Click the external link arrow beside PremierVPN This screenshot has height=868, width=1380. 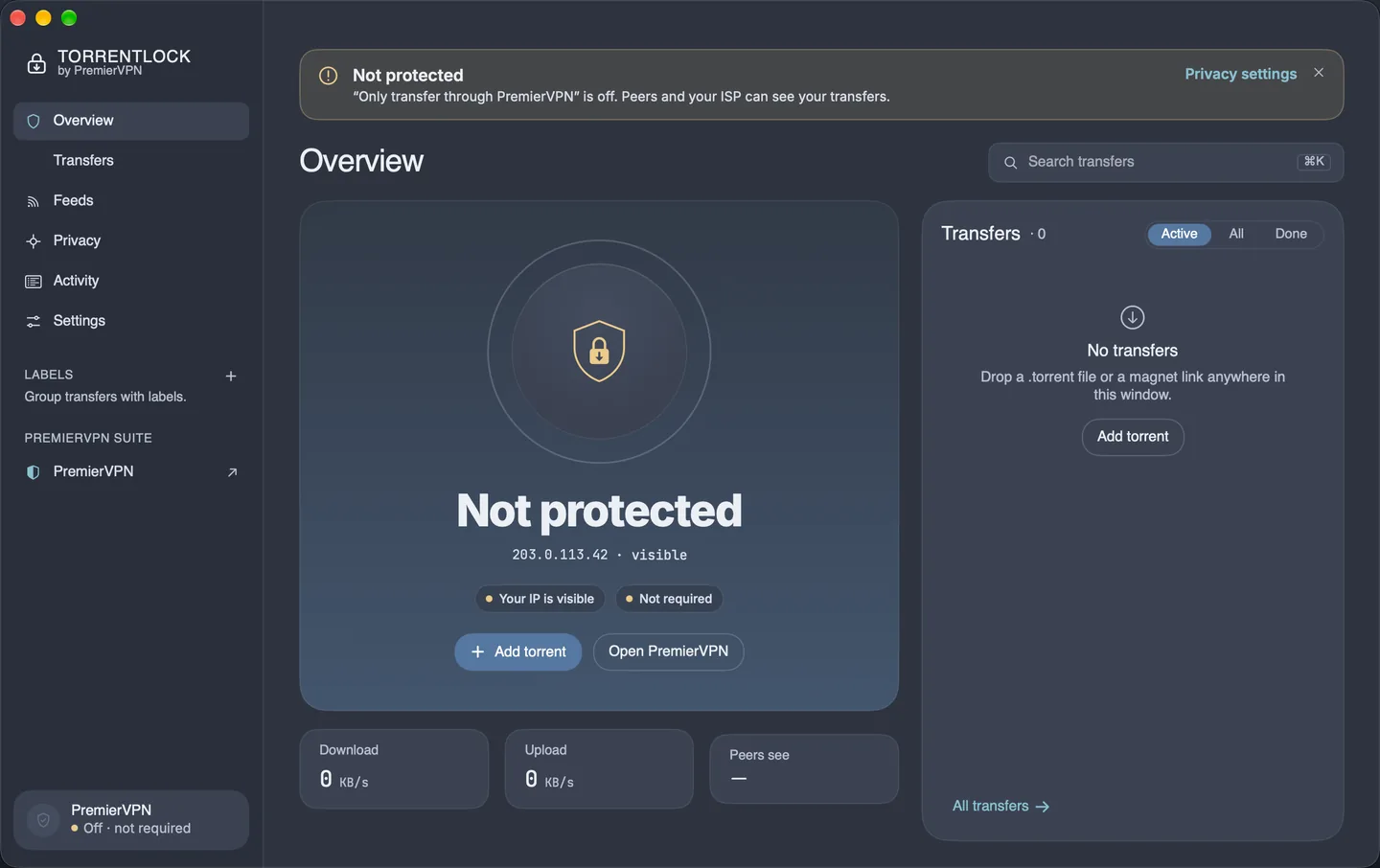point(232,472)
